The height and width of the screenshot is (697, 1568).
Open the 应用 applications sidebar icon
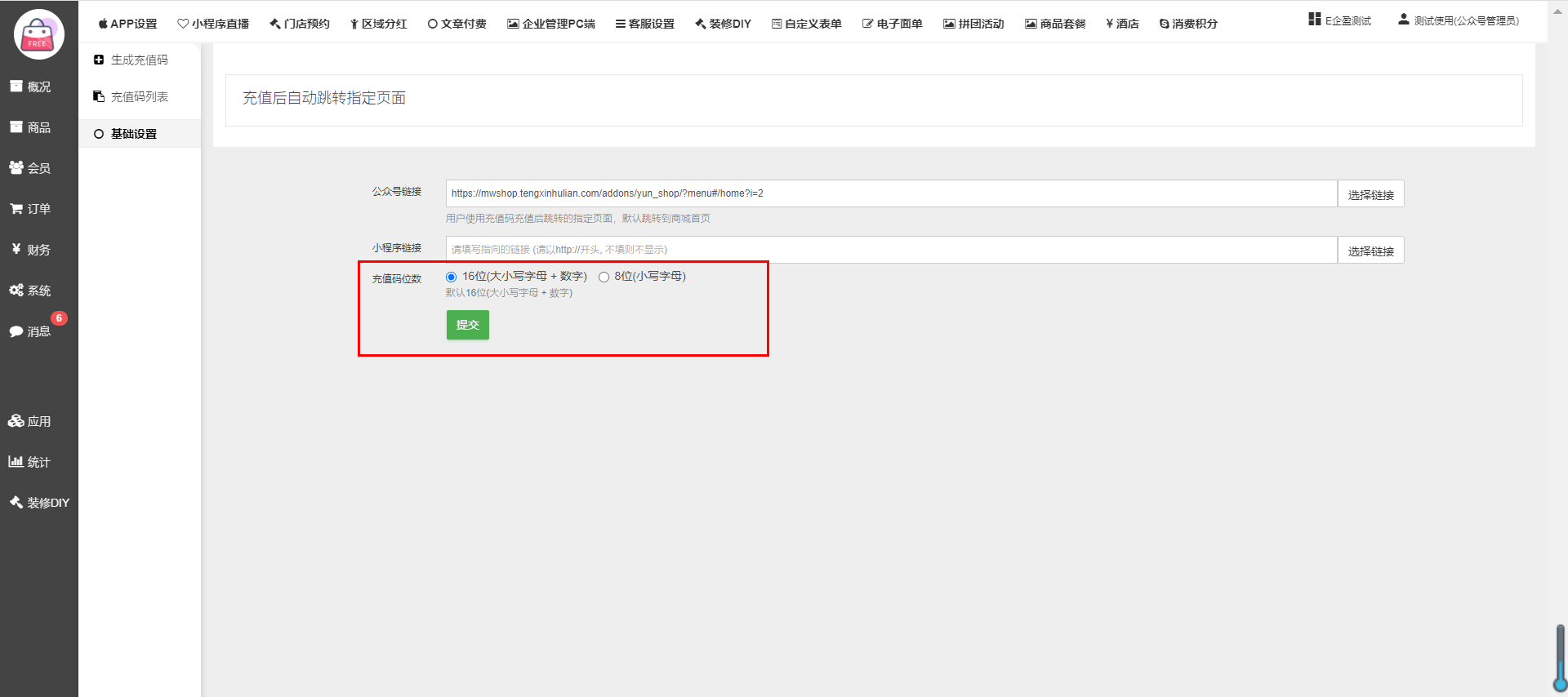tap(16, 421)
